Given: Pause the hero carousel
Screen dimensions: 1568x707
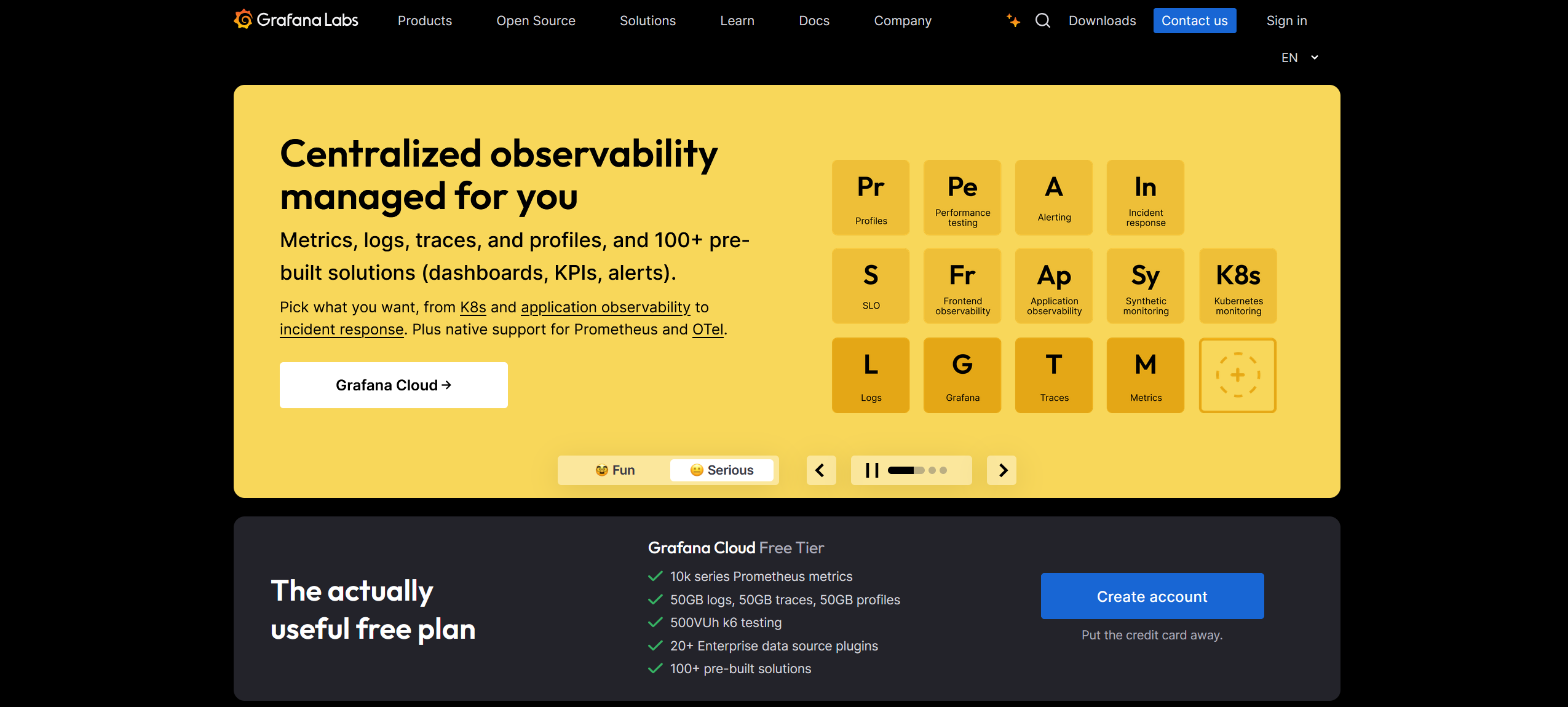Looking at the screenshot, I should 872,470.
